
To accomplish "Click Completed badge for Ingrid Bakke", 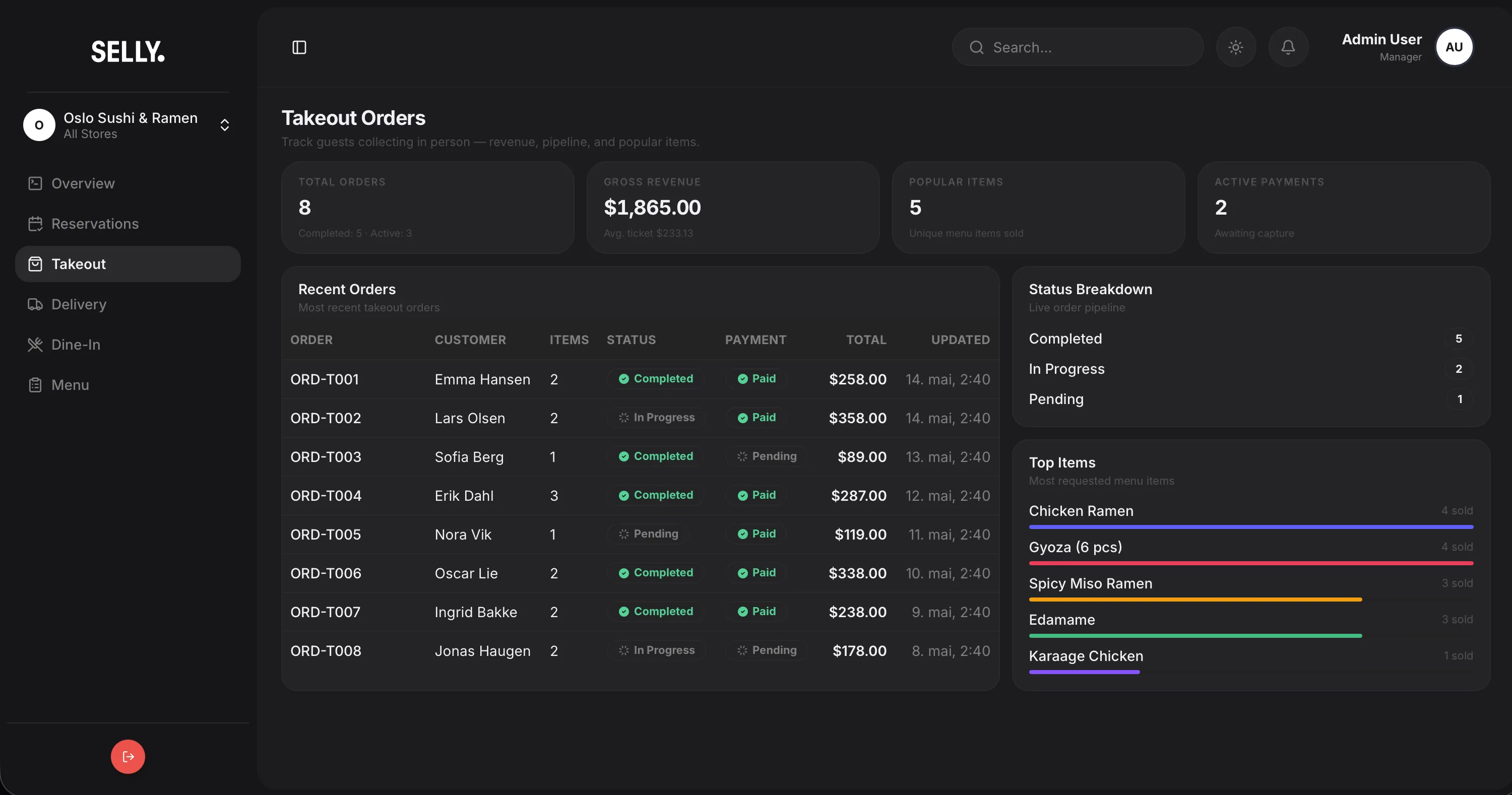I will (656, 611).
